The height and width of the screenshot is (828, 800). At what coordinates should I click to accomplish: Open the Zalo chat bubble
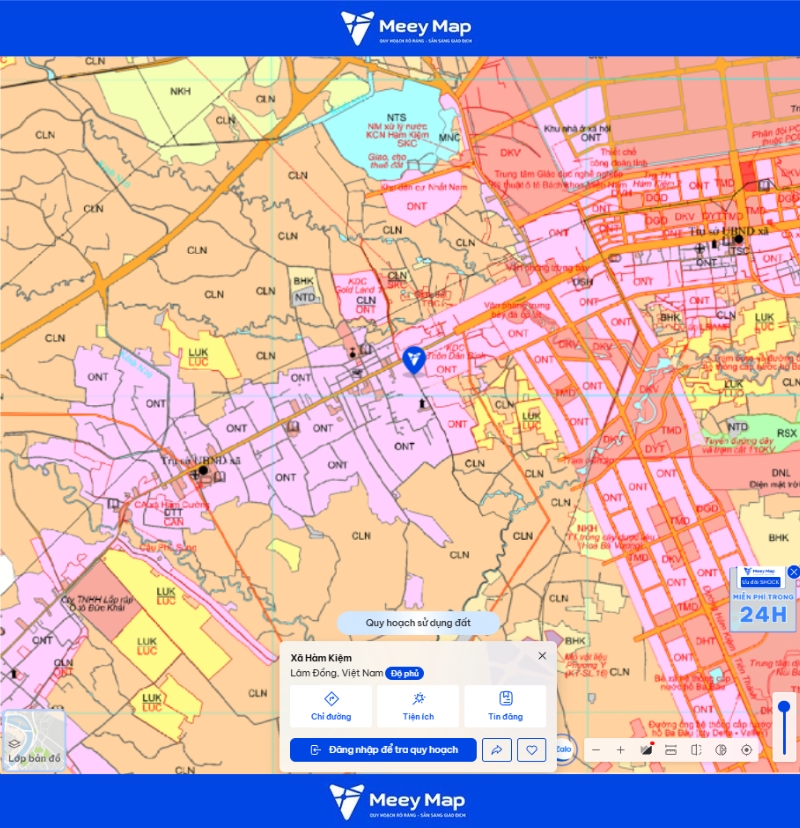564,749
